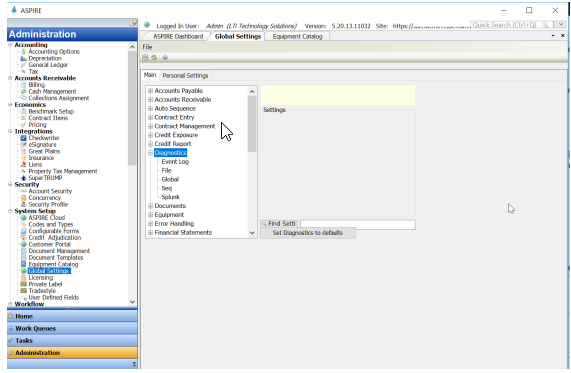This screenshot has width=571, height=373.
Task: Expand the Error Handling node
Action: click(x=150, y=224)
